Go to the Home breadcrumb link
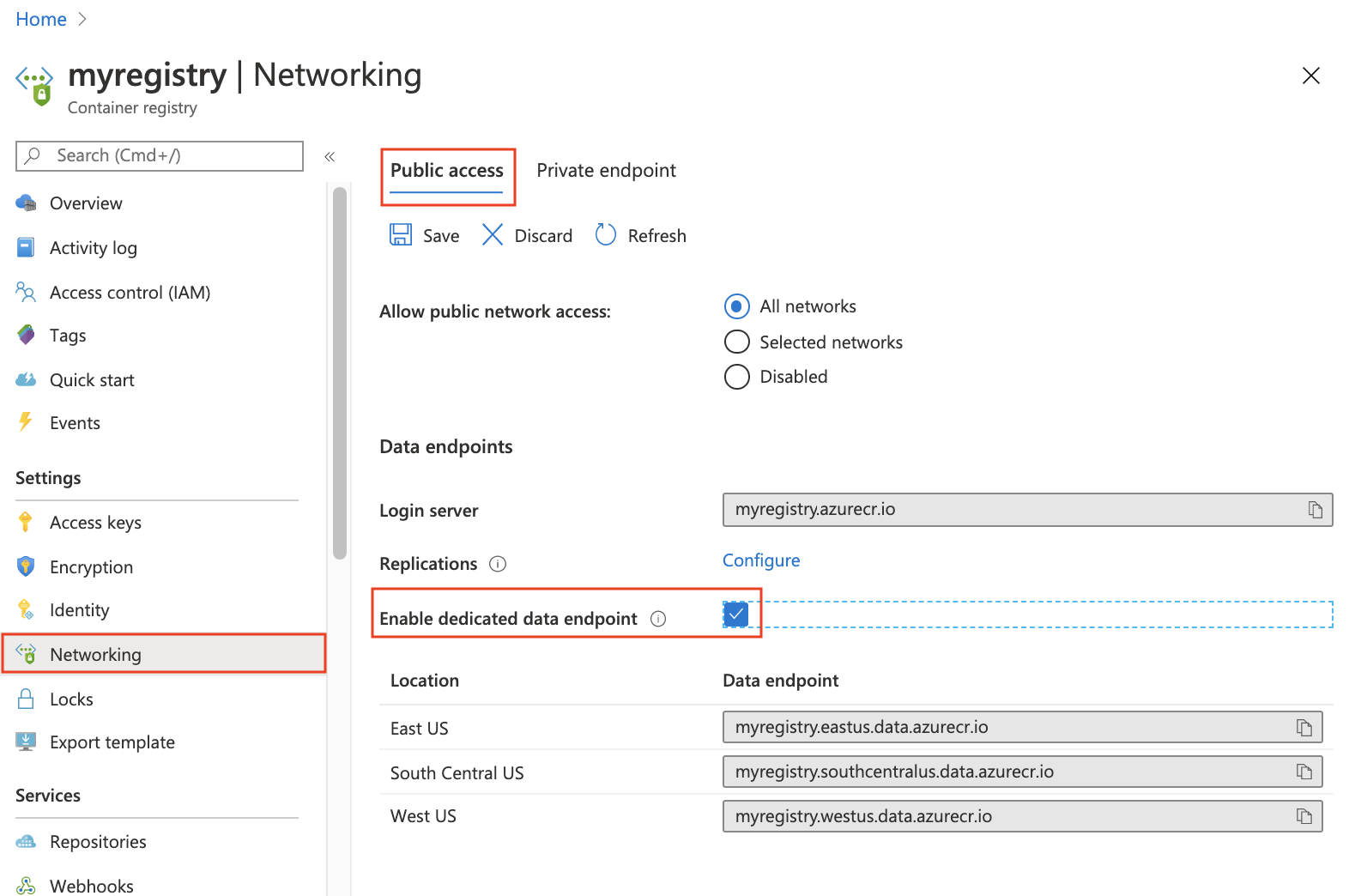Screen dimensions: 1349x896 click(41, 20)
